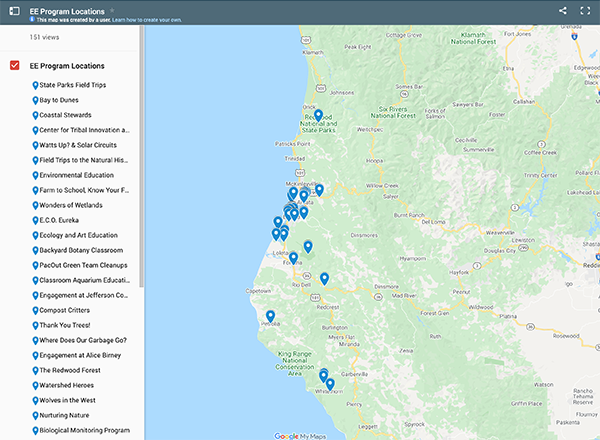Open the map in full screen
600x440 pixels.
[585, 11]
